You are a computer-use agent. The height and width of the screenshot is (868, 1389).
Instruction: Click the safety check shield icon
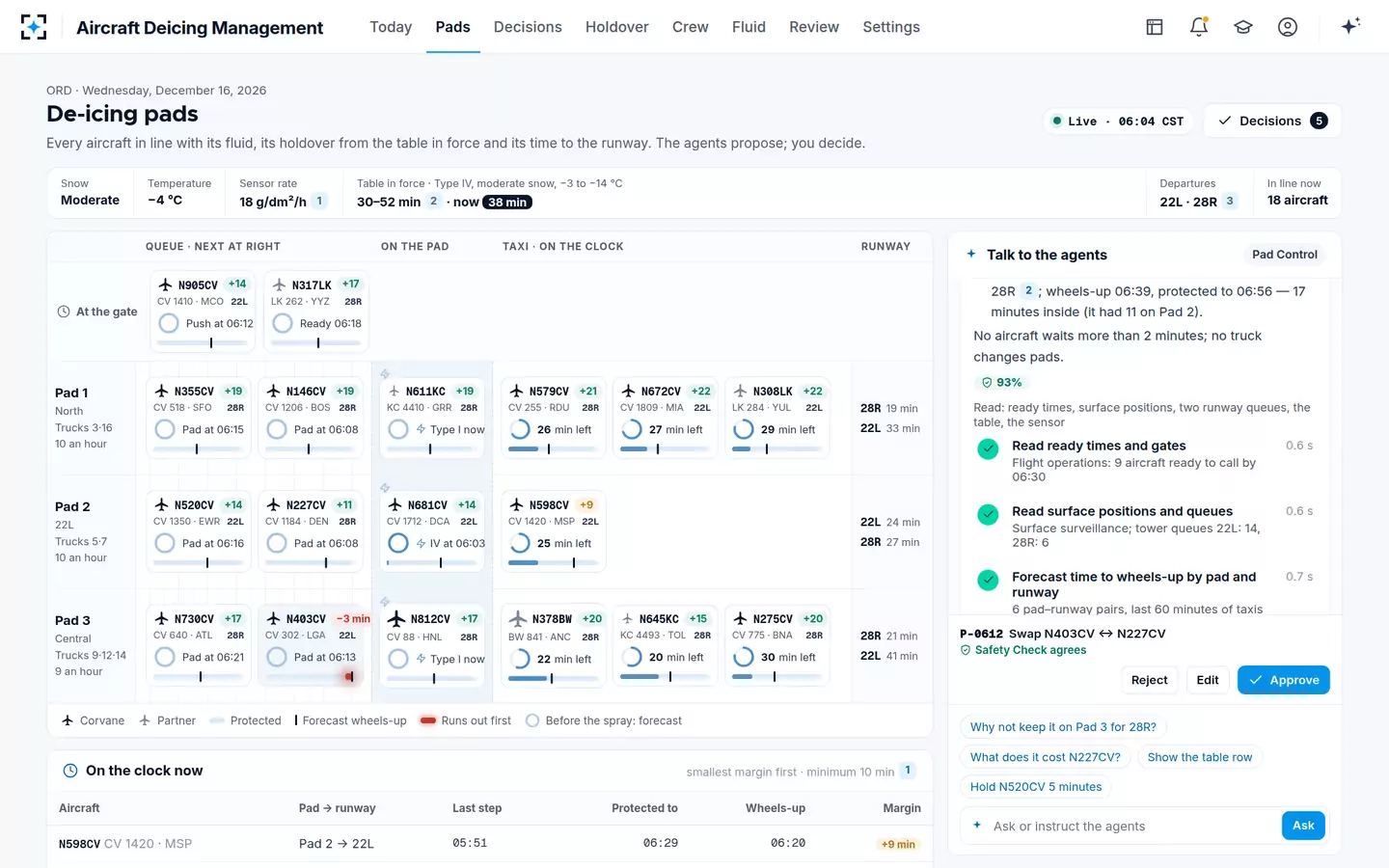pyautogui.click(x=966, y=650)
